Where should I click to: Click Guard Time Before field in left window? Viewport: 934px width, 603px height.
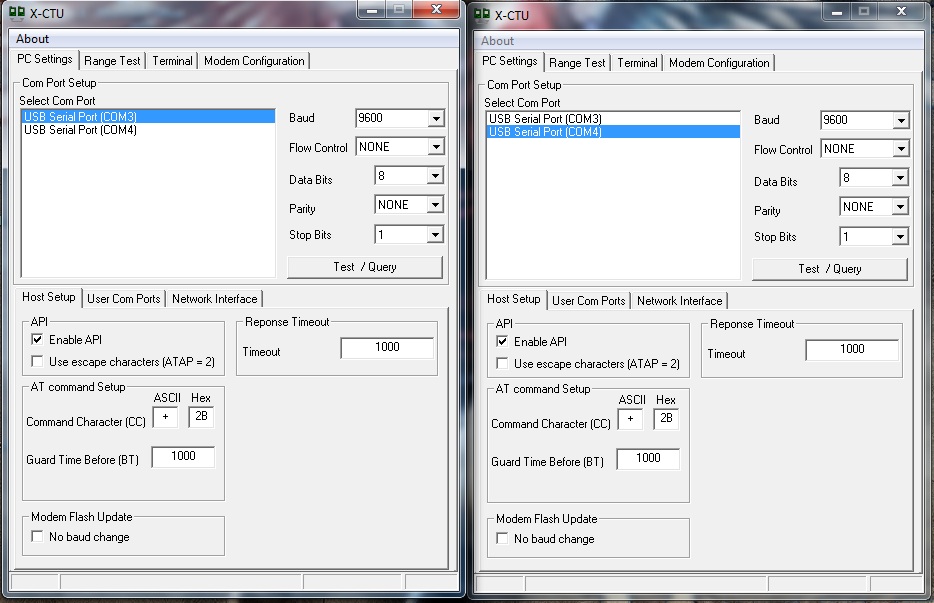click(x=183, y=456)
